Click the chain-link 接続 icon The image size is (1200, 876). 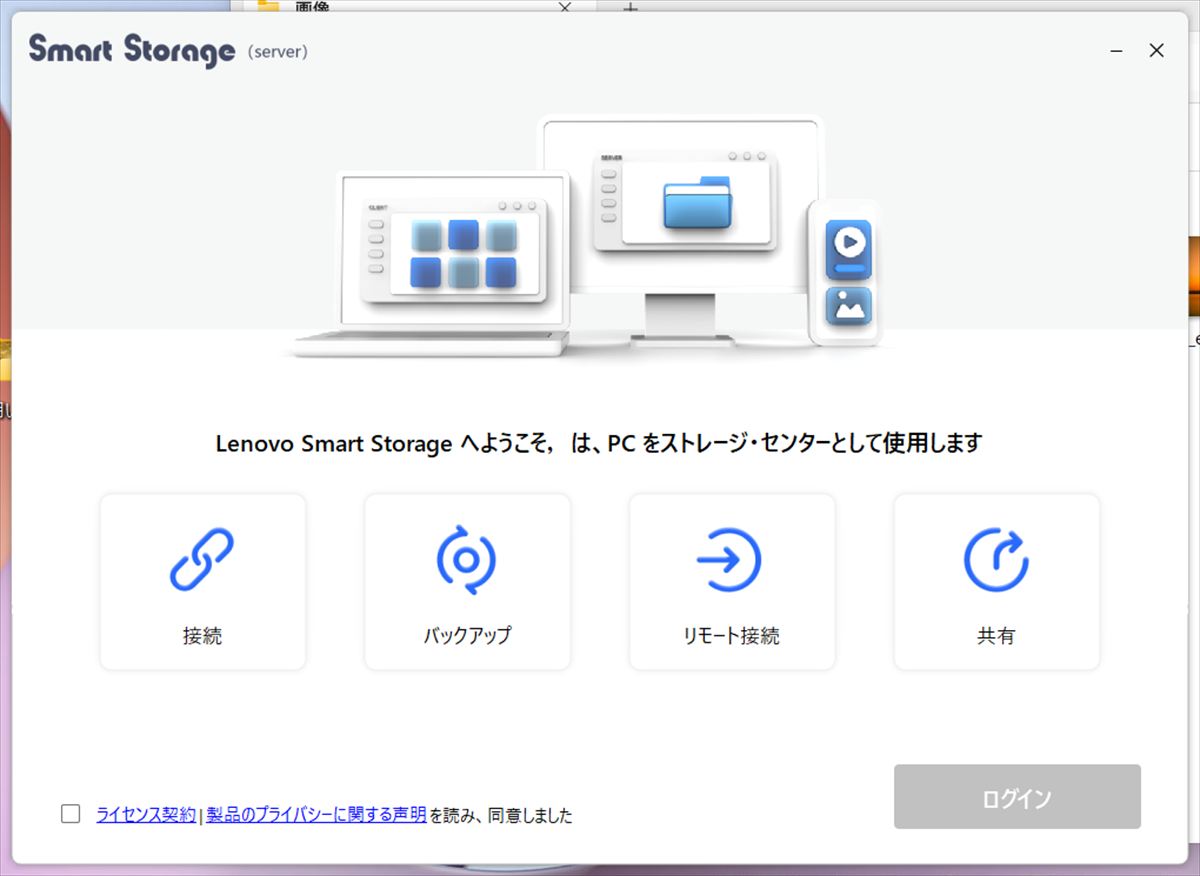click(x=202, y=559)
